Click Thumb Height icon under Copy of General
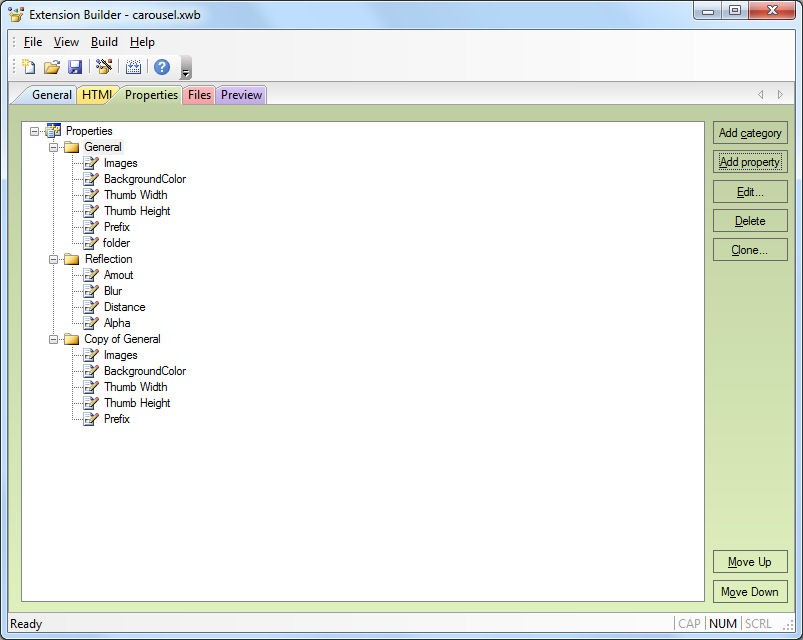Screen dimensions: 803x640 [x=91, y=403]
